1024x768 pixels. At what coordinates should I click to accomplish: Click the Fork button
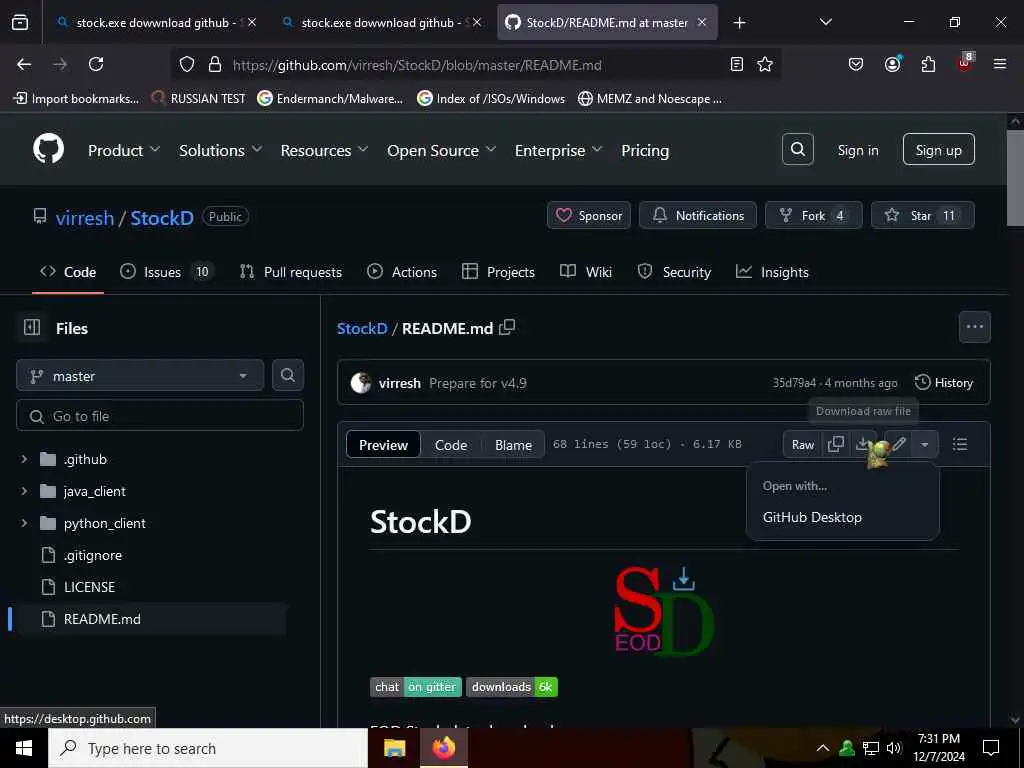(814, 215)
